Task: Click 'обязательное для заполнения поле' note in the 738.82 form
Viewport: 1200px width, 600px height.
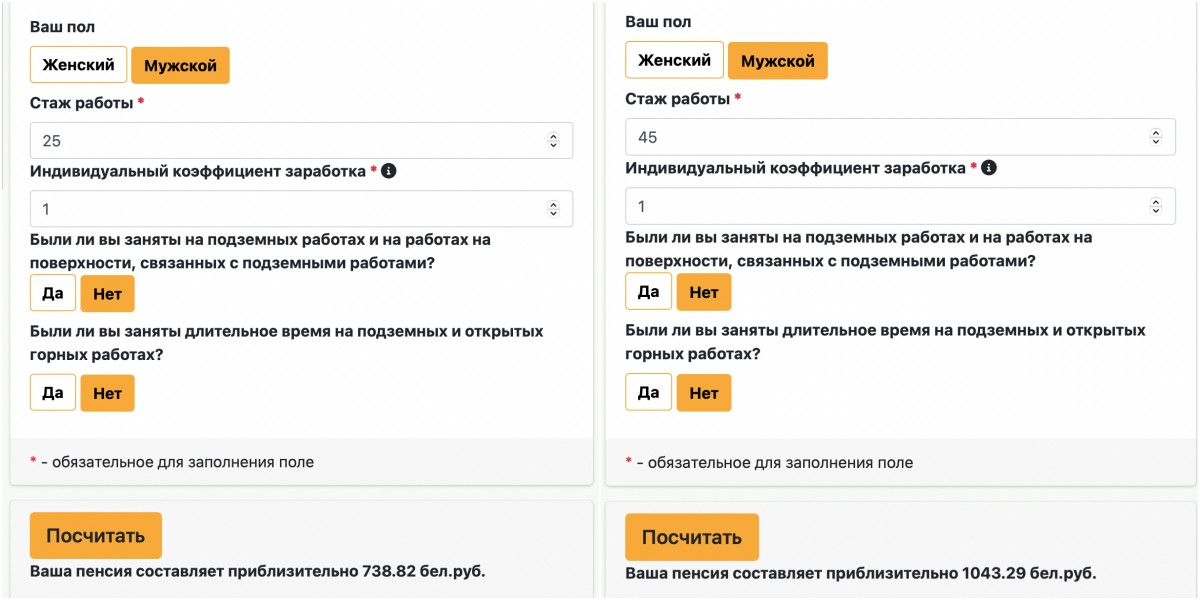Action: tap(183, 462)
